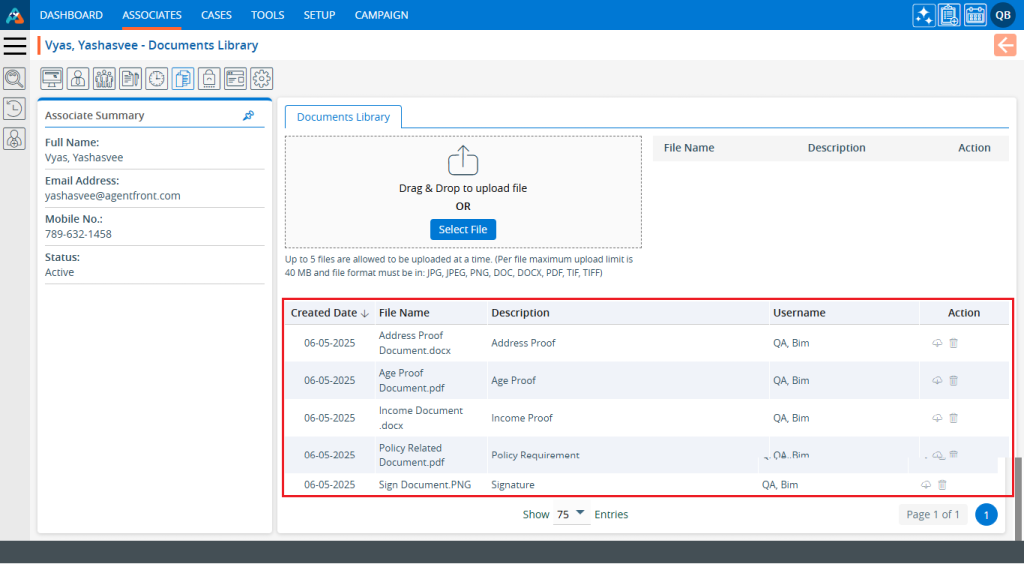Pin the Associate Summary panel
The width and height of the screenshot is (1024, 564).
(x=248, y=116)
